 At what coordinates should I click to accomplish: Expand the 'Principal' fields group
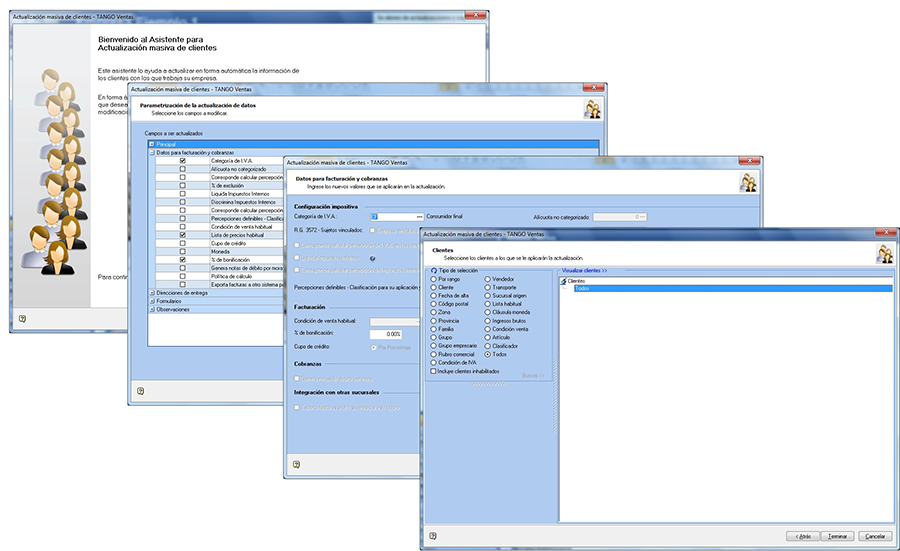tap(152, 144)
